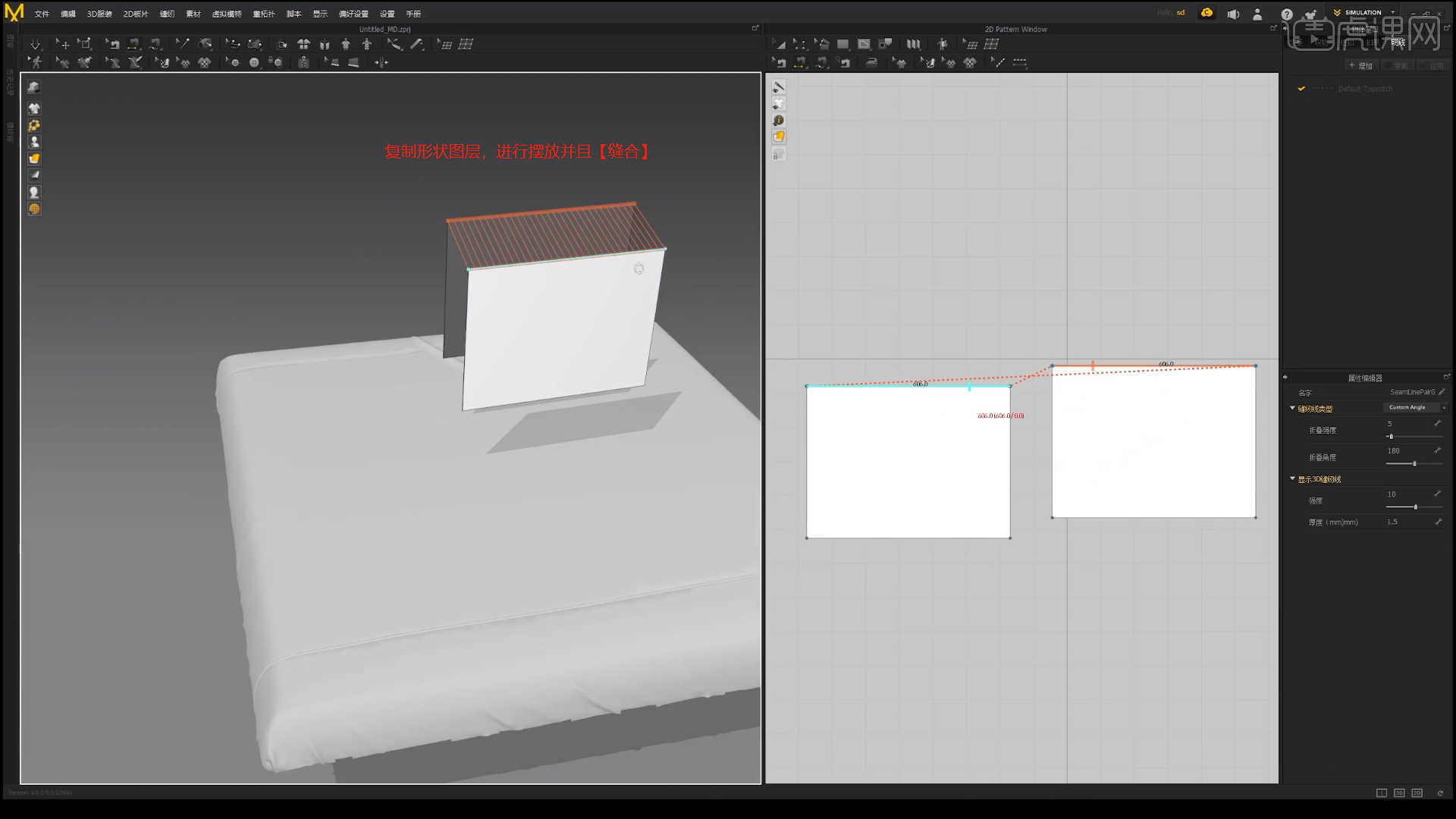This screenshot has width=1456, height=819.
Task: Open the help question mark icon
Action: coord(1287,14)
